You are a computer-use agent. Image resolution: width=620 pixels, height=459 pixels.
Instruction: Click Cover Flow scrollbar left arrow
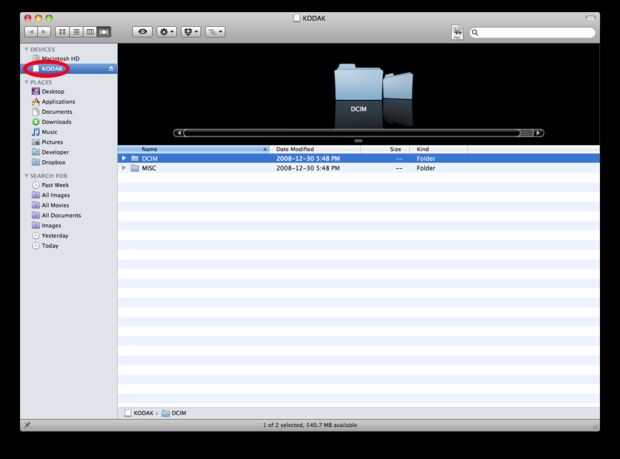pos(179,133)
